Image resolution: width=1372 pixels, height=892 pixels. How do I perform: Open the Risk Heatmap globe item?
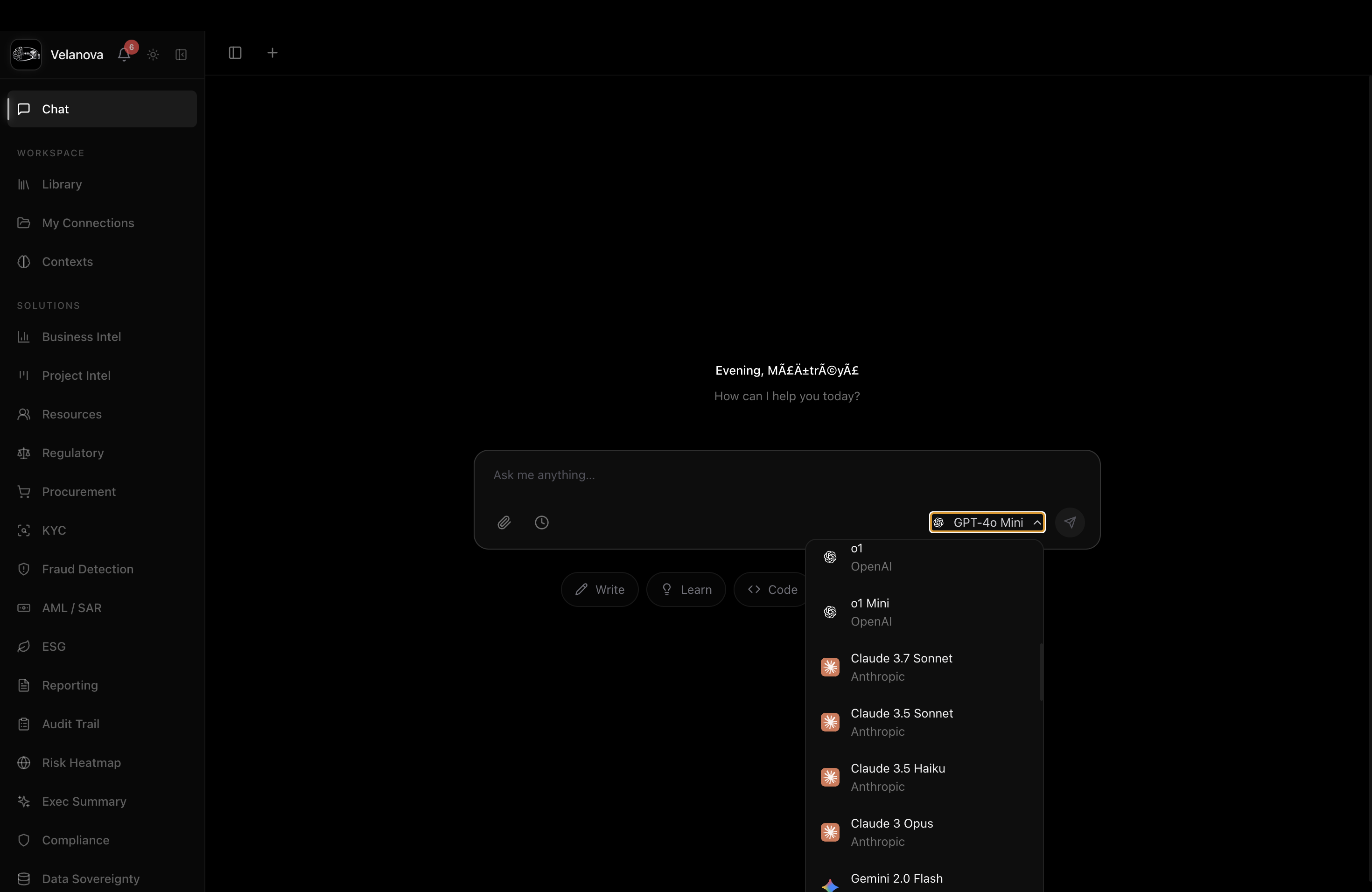click(x=81, y=763)
